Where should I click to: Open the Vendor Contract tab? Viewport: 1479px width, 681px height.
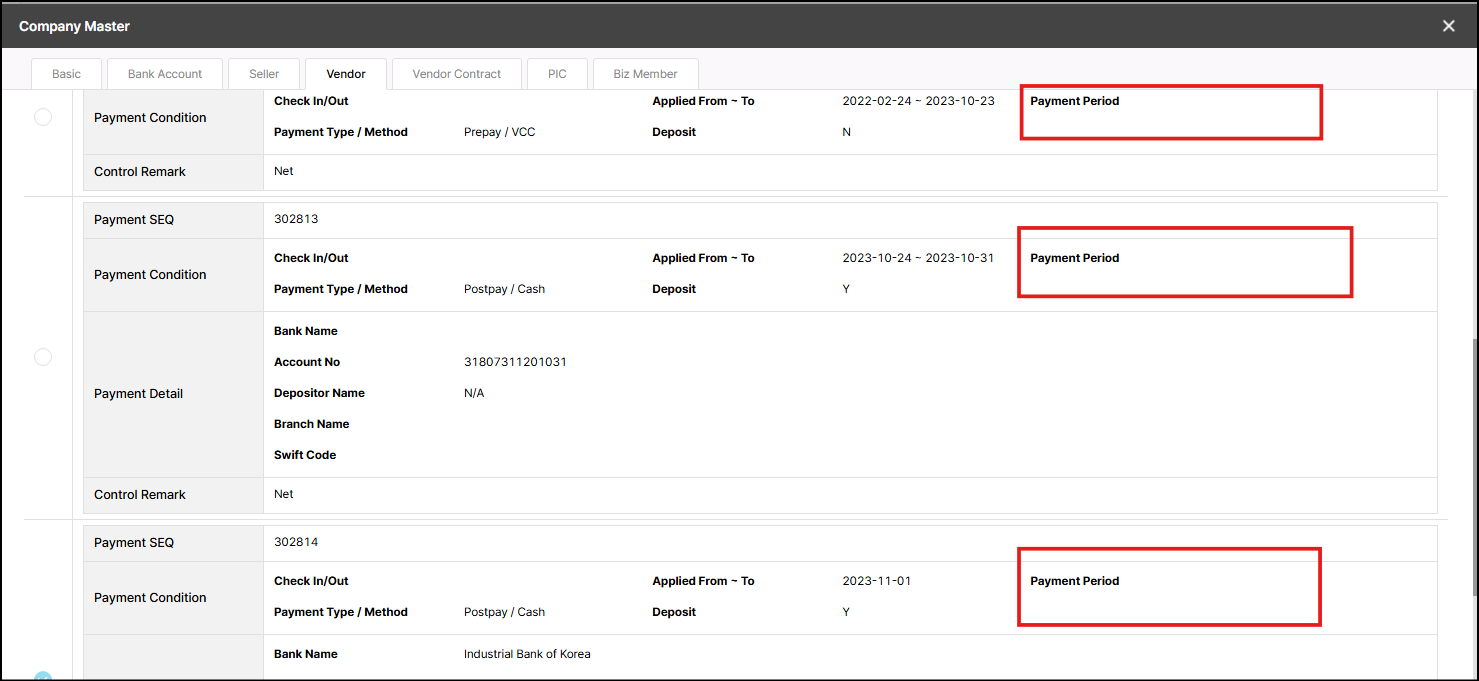pyautogui.click(x=457, y=74)
